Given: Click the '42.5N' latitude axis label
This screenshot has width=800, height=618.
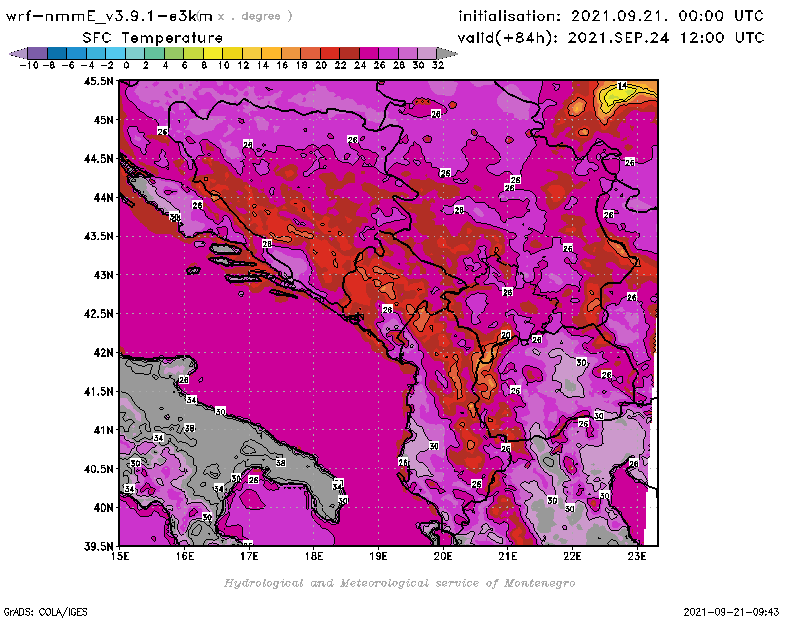Looking at the screenshot, I should click(98, 313).
